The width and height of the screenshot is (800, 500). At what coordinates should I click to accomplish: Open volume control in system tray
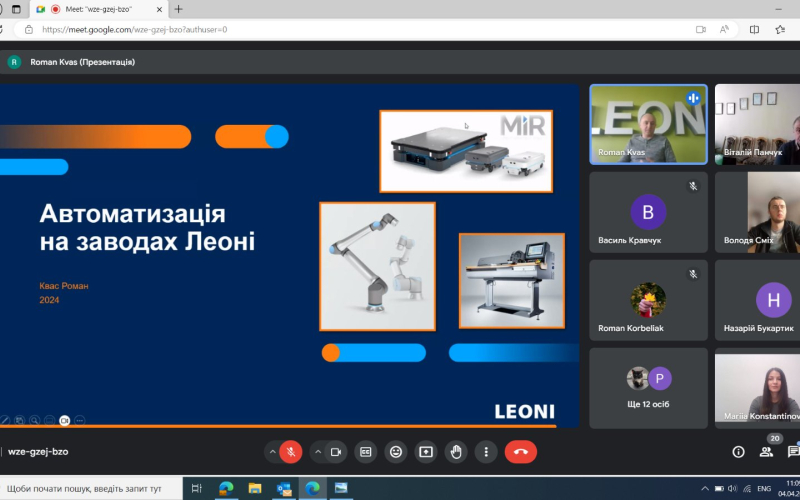click(733, 488)
